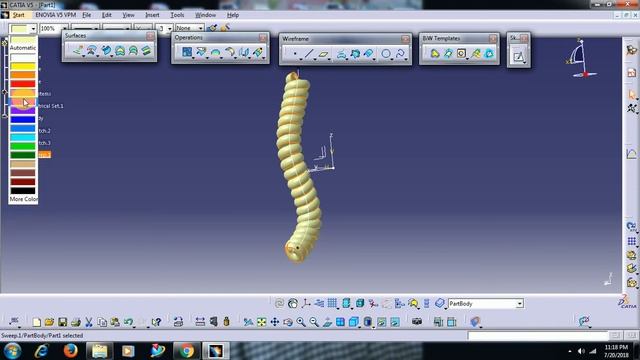
Task: Pick the bright green color swatch
Action: click(x=23, y=146)
